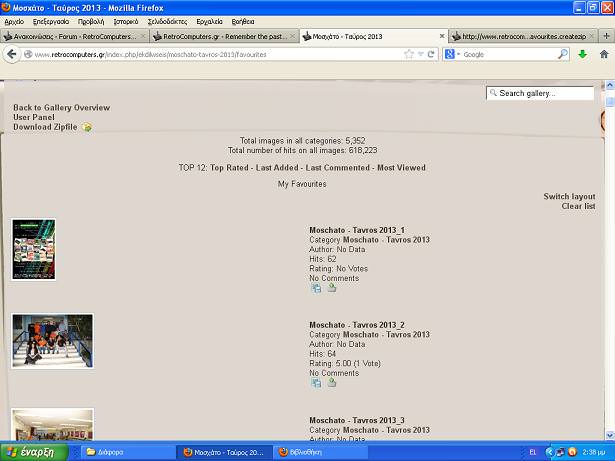Click the first icon under Moschato - Tavros 2013_1
Screen dimensions: 615x461
click(316, 288)
